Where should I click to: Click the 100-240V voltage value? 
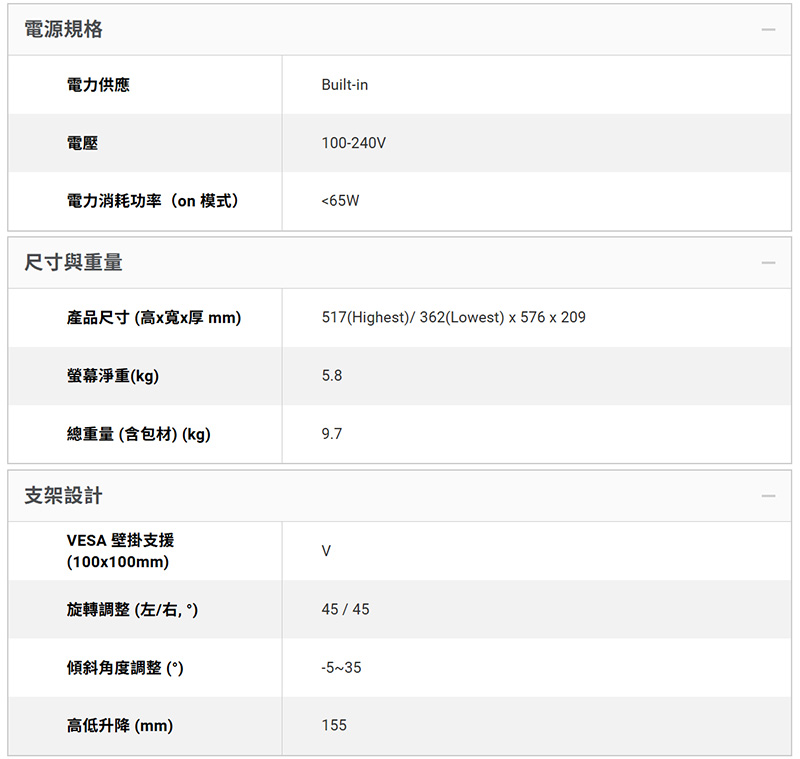point(354,143)
